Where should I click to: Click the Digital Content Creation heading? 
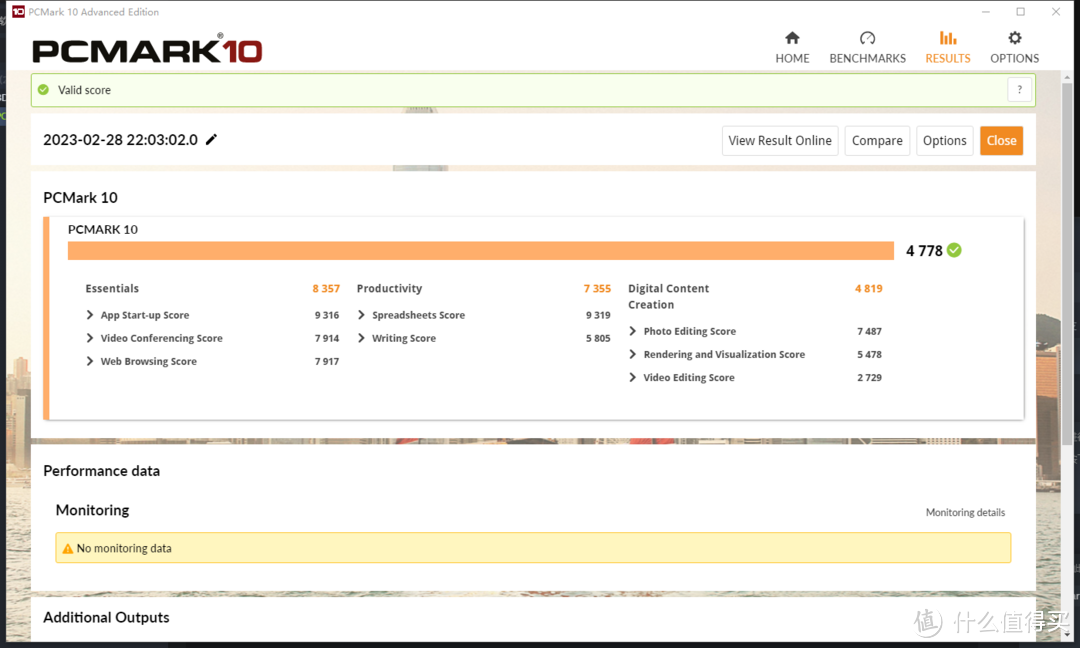668,297
